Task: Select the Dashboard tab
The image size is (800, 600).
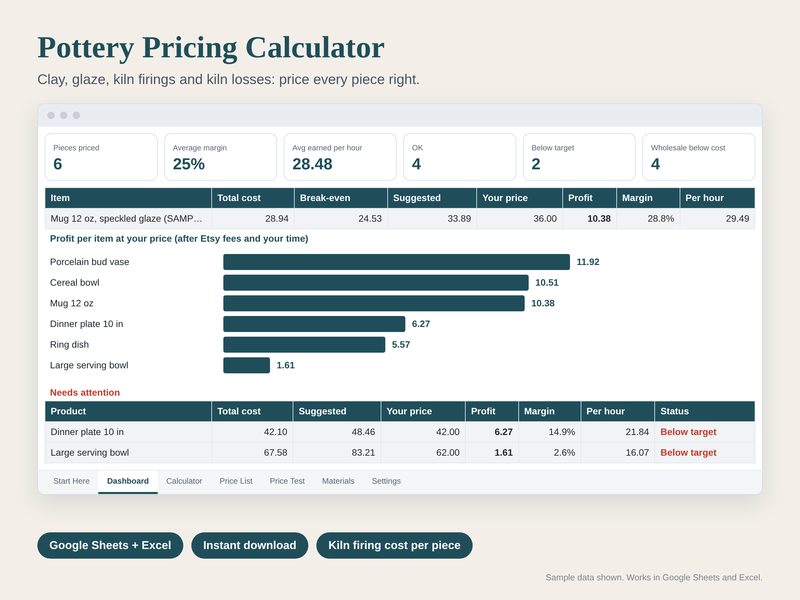Action: [128, 481]
